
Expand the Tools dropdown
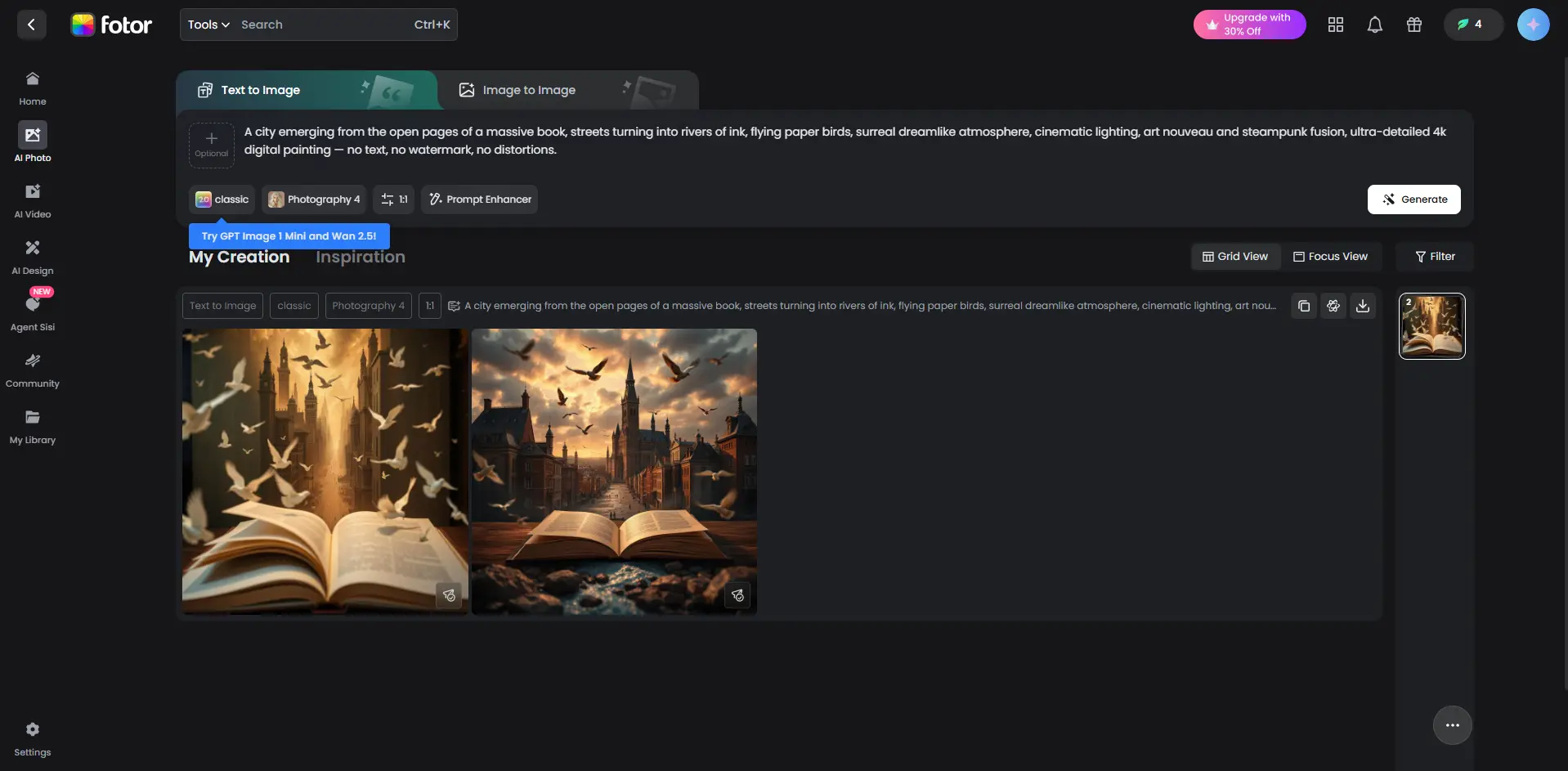[x=208, y=25]
